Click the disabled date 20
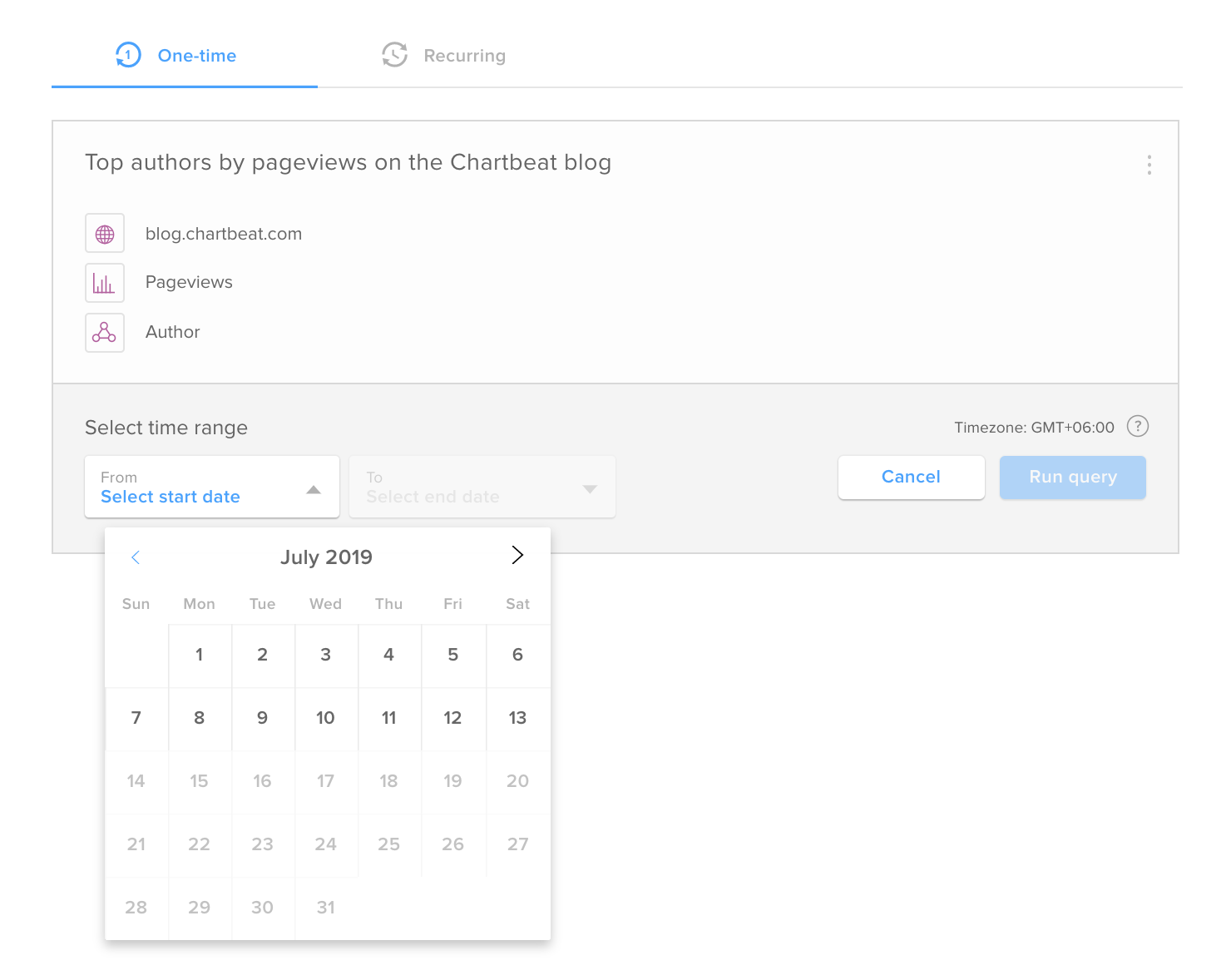The width and height of the screenshot is (1231, 980). (518, 782)
